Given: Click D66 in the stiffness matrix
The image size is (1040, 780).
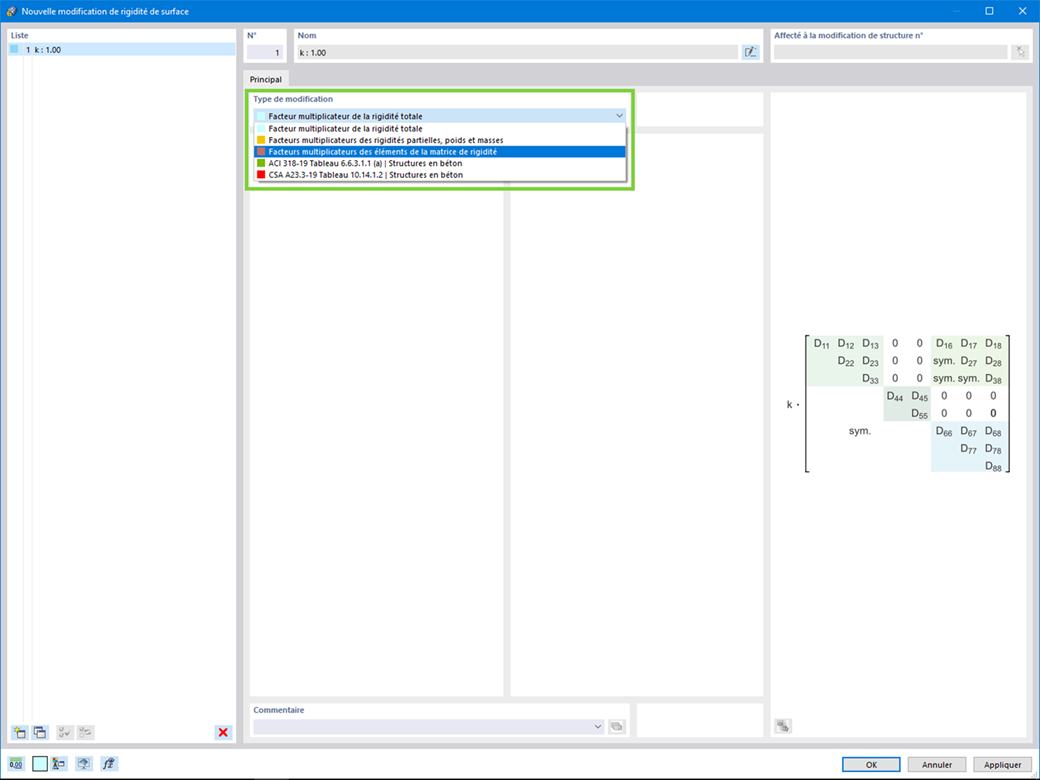Looking at the screenshot, I should point(944,432).
